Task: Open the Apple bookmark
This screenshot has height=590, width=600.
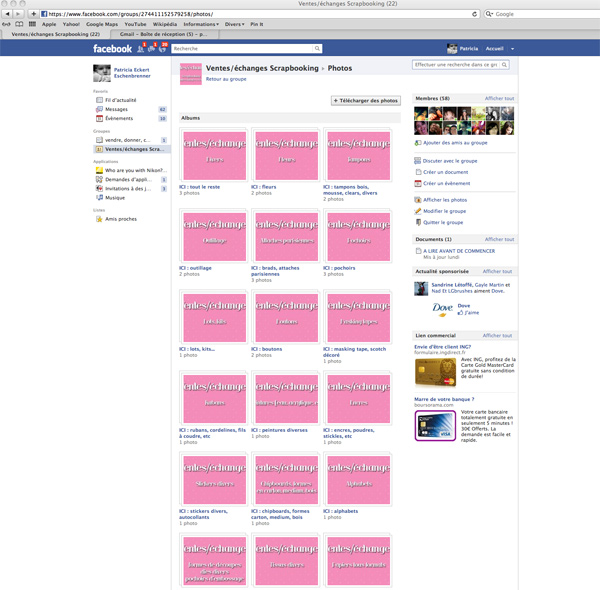Action: [x=49, y=24]
